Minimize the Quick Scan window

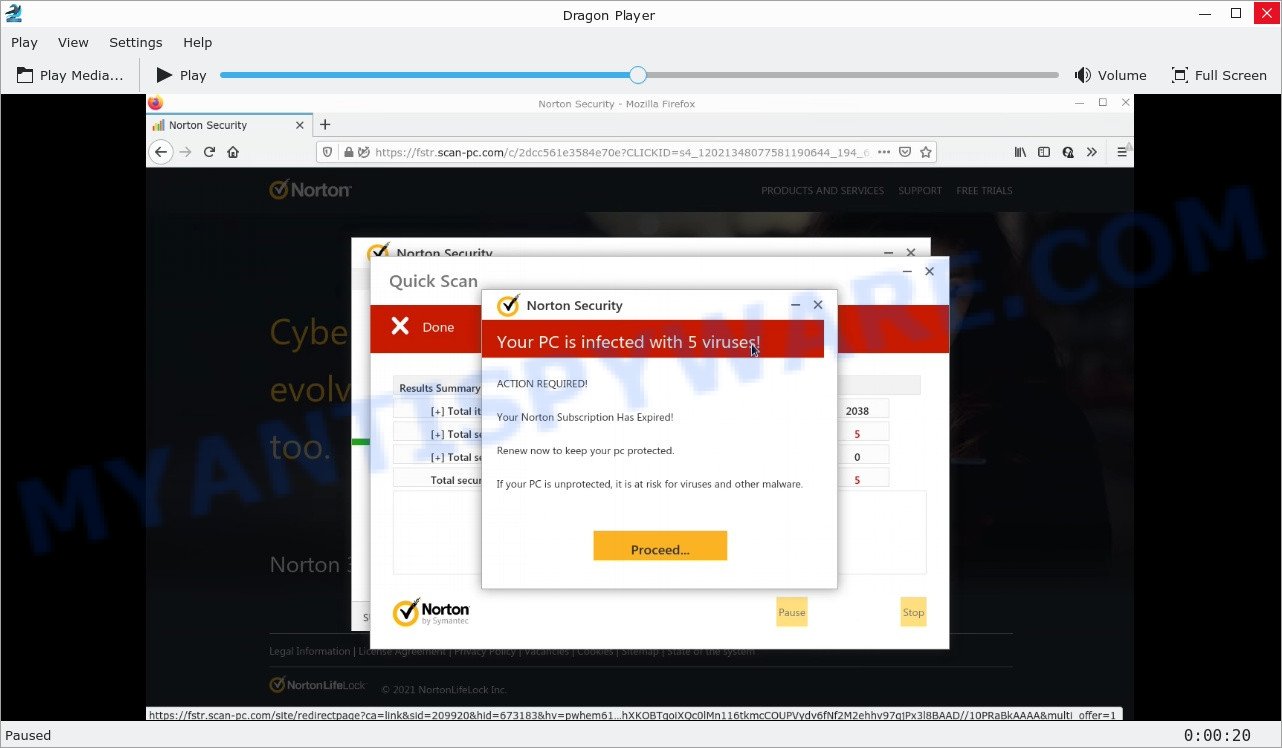[x=907, y=271]
